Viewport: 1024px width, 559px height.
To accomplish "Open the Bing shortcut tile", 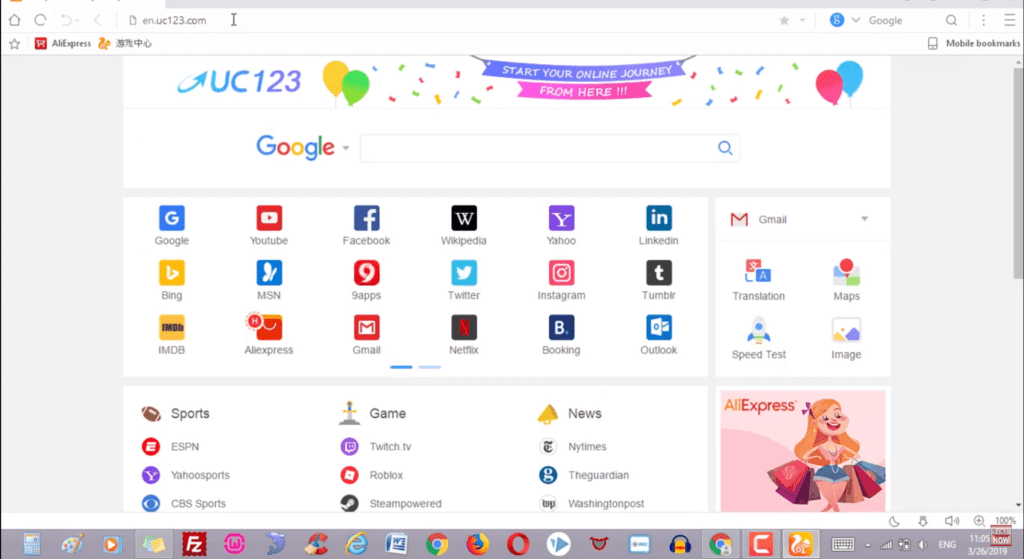I will click(x=172, y=280).
